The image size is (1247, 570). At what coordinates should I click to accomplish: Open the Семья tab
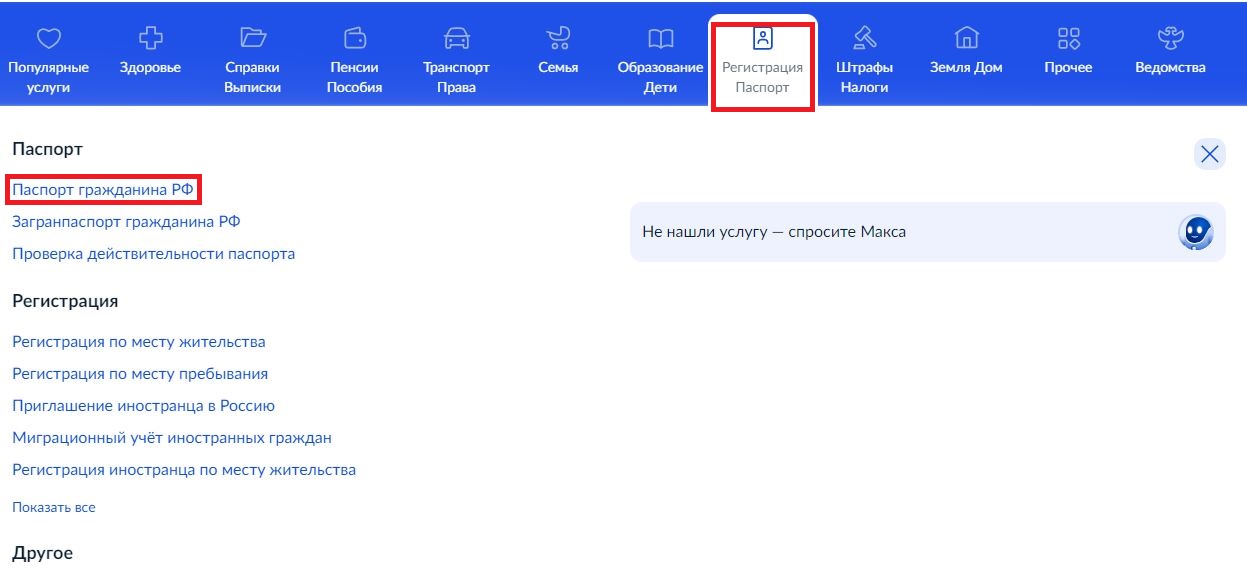click(558, 50)
